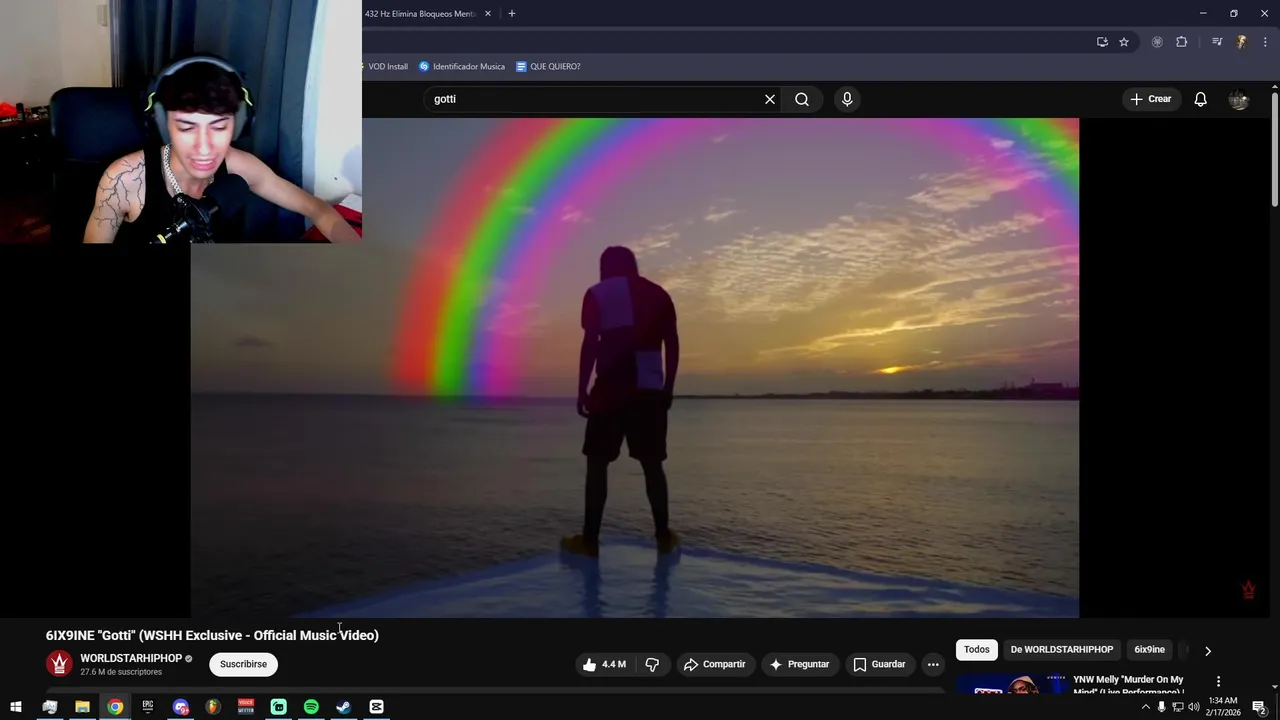Start voice search with the microphone icon
The image size is (1280, 720).
click(847, 99)
